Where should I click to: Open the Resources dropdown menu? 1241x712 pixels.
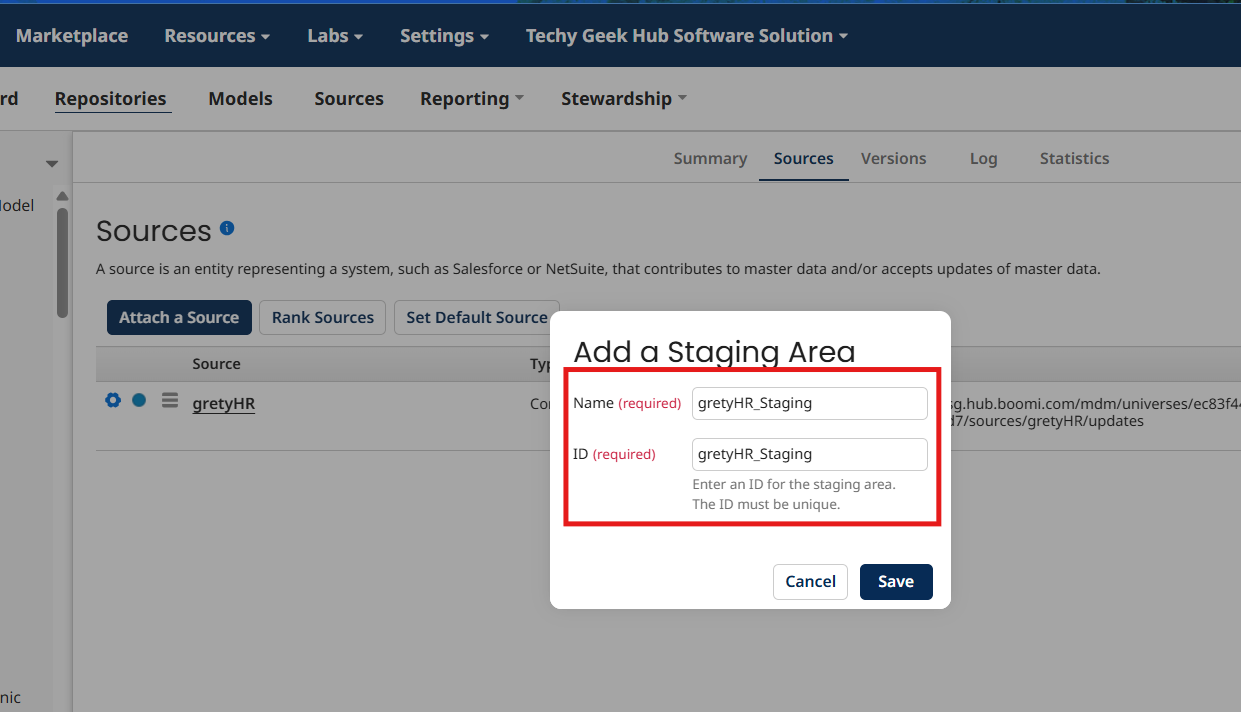click(217, 36)
